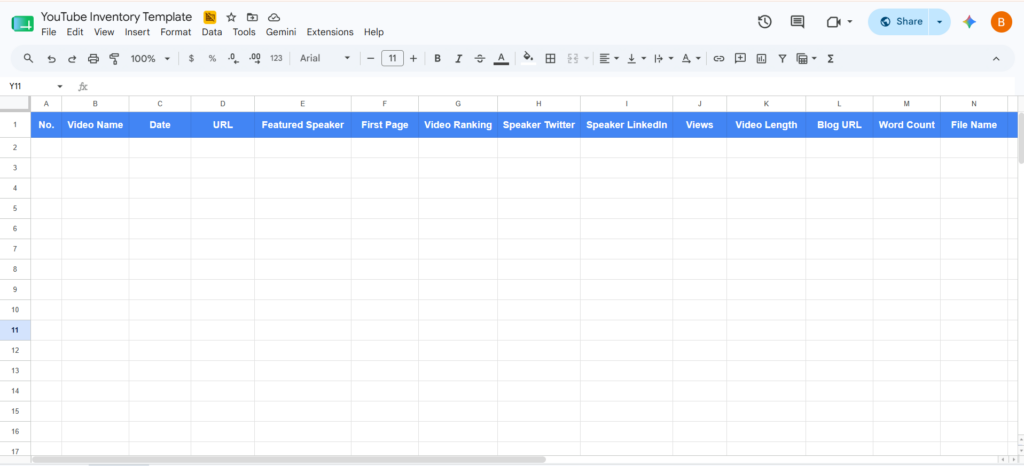1024x466 pixels.
Task: Open the borders tool
Action: coord(551,59)
